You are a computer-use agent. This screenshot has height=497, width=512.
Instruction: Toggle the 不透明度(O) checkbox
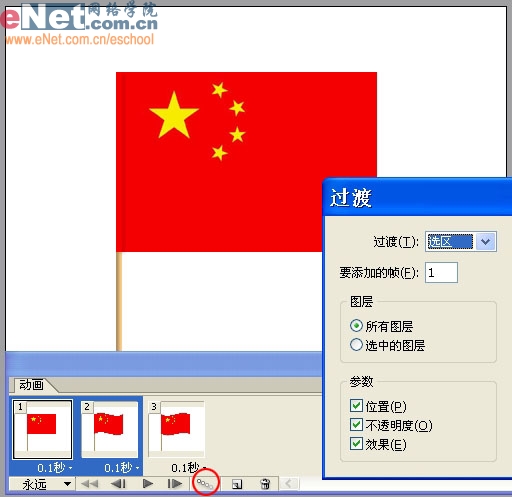356,425
